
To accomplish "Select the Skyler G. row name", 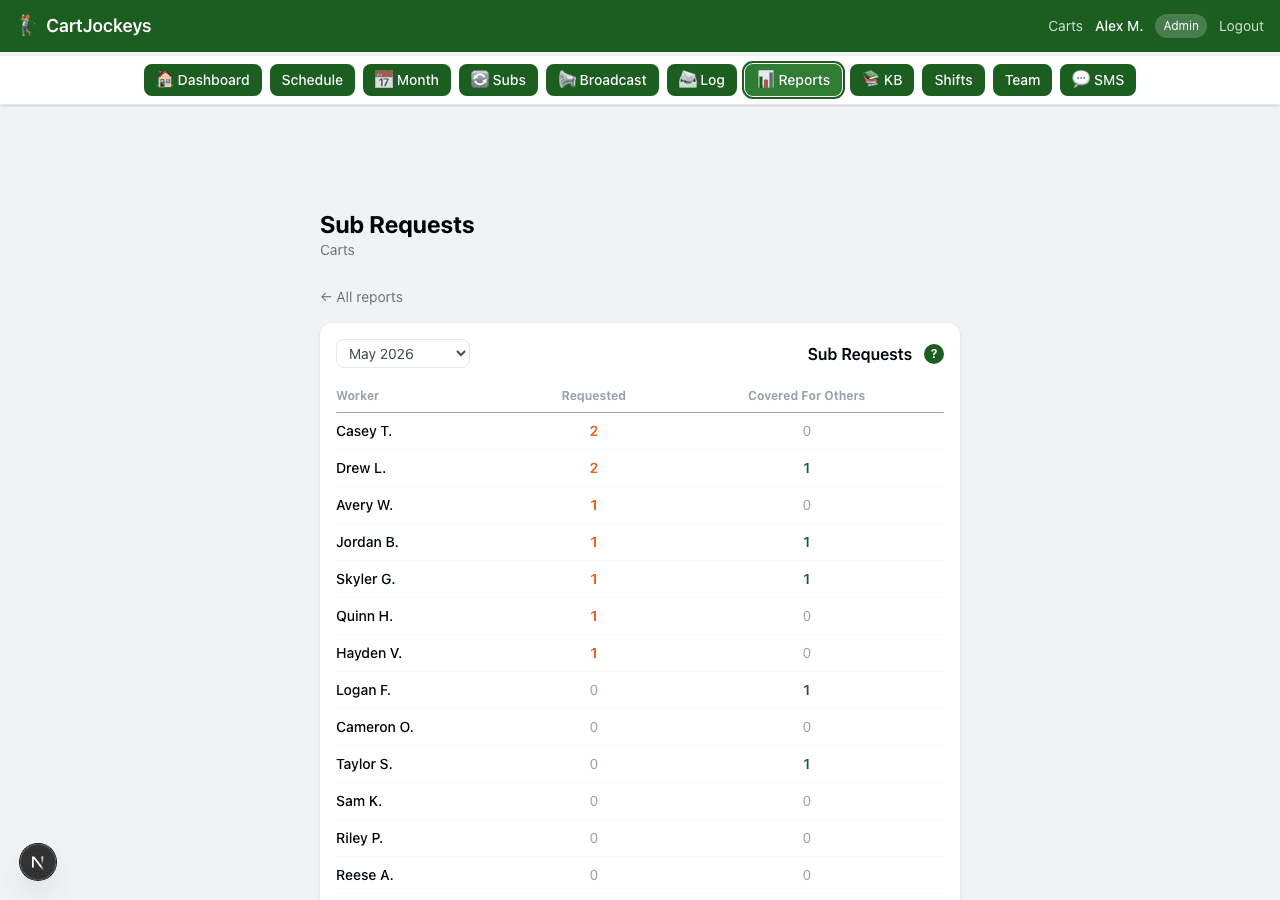I will (365, 579).
